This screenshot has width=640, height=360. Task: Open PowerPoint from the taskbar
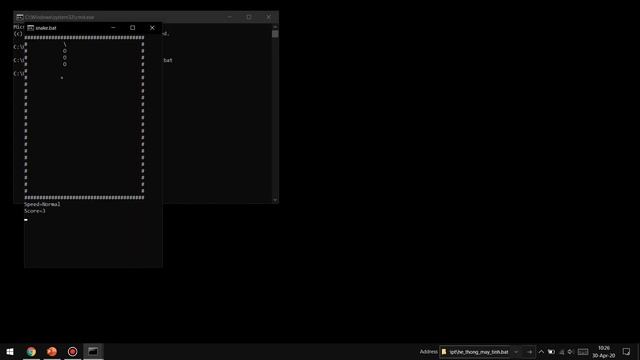click(x=52, y=351)
